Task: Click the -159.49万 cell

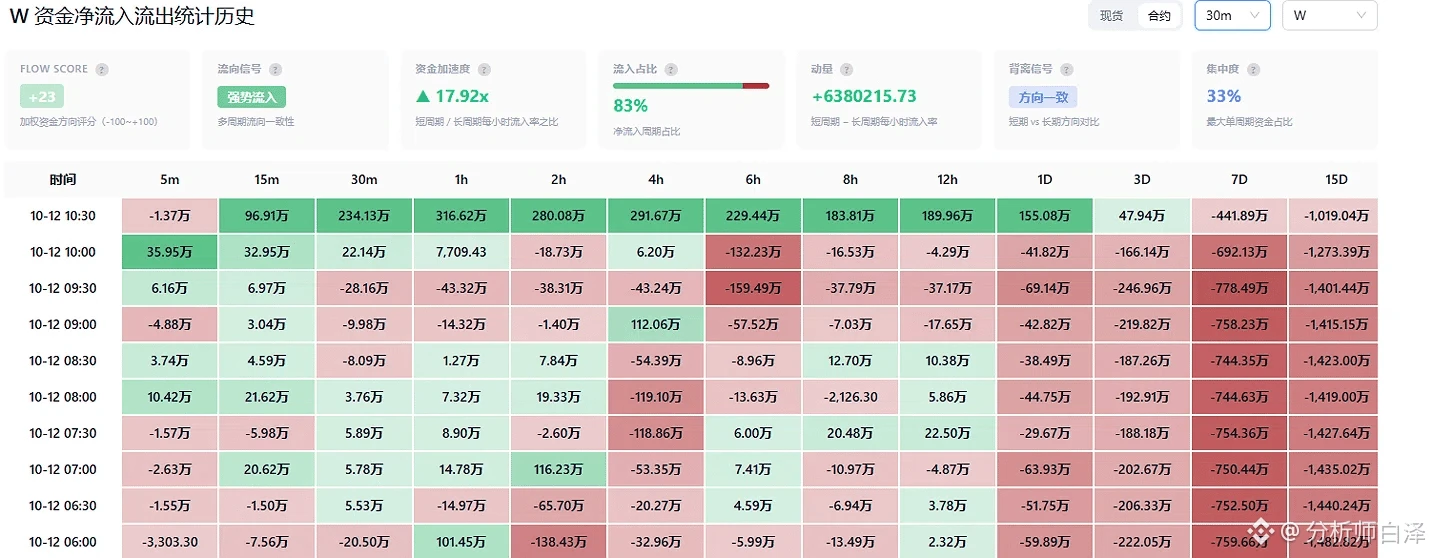Action: (x=753, y=288)
